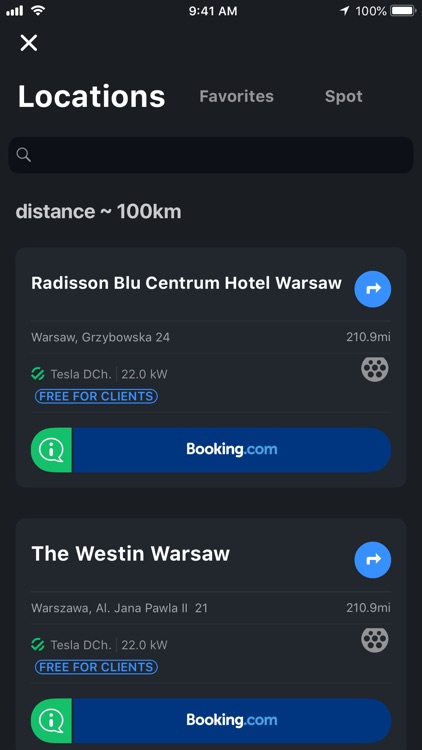
Task: Tap Westin FREE FOR CLIENTS badge
Action: (x=96, y=667)
